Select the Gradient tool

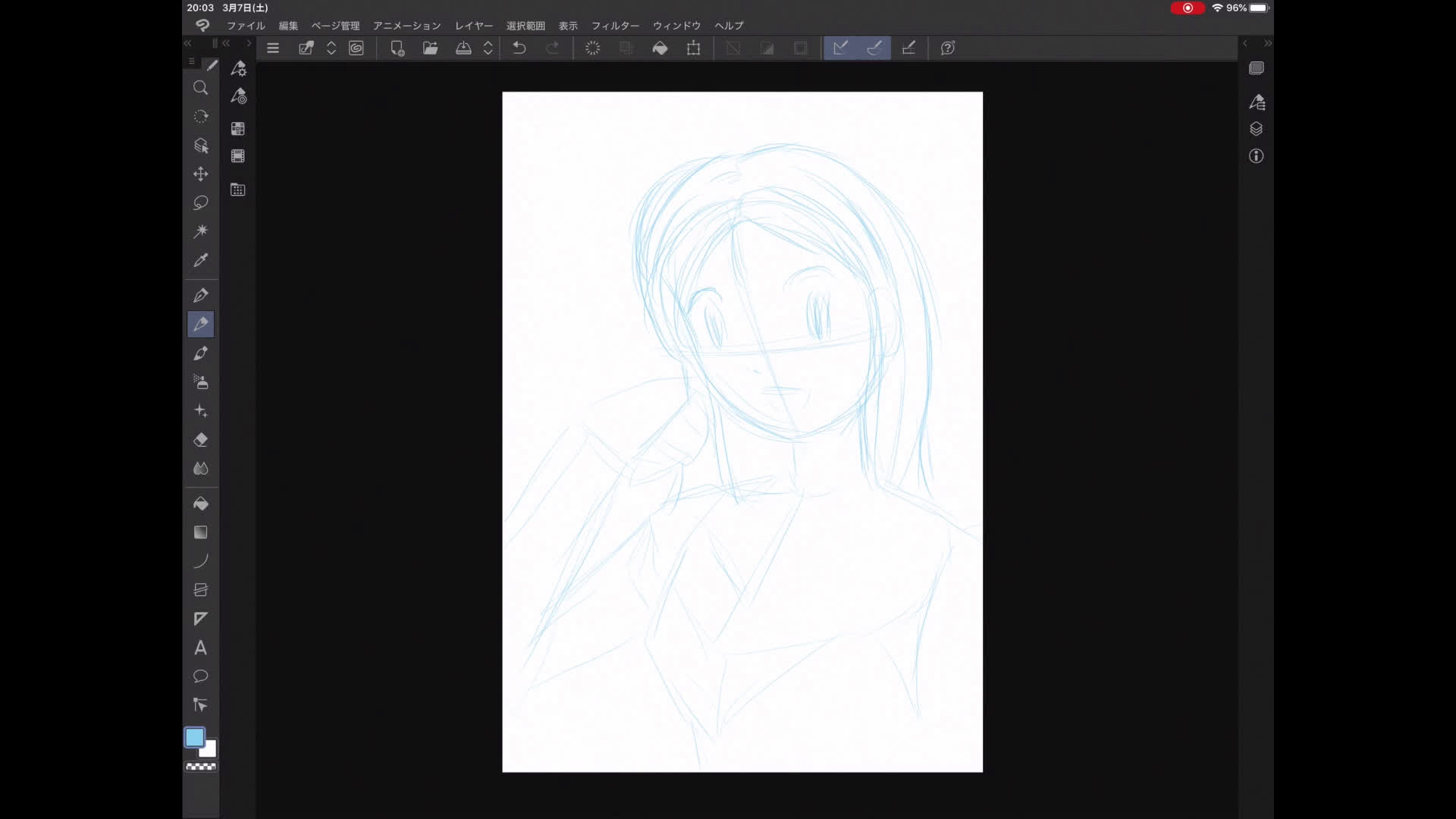point(200,532)
